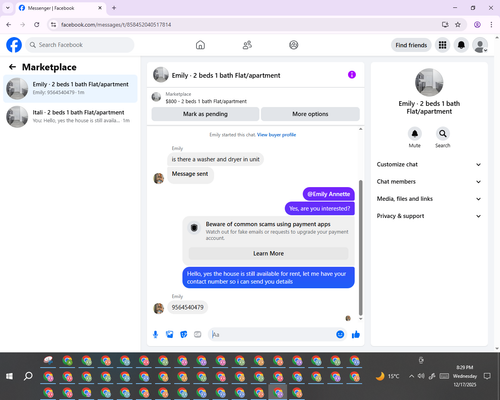The height and width of the screenshot is (400, 500).
Task: Open the Chrome profile icon
Action: (477, 24)
